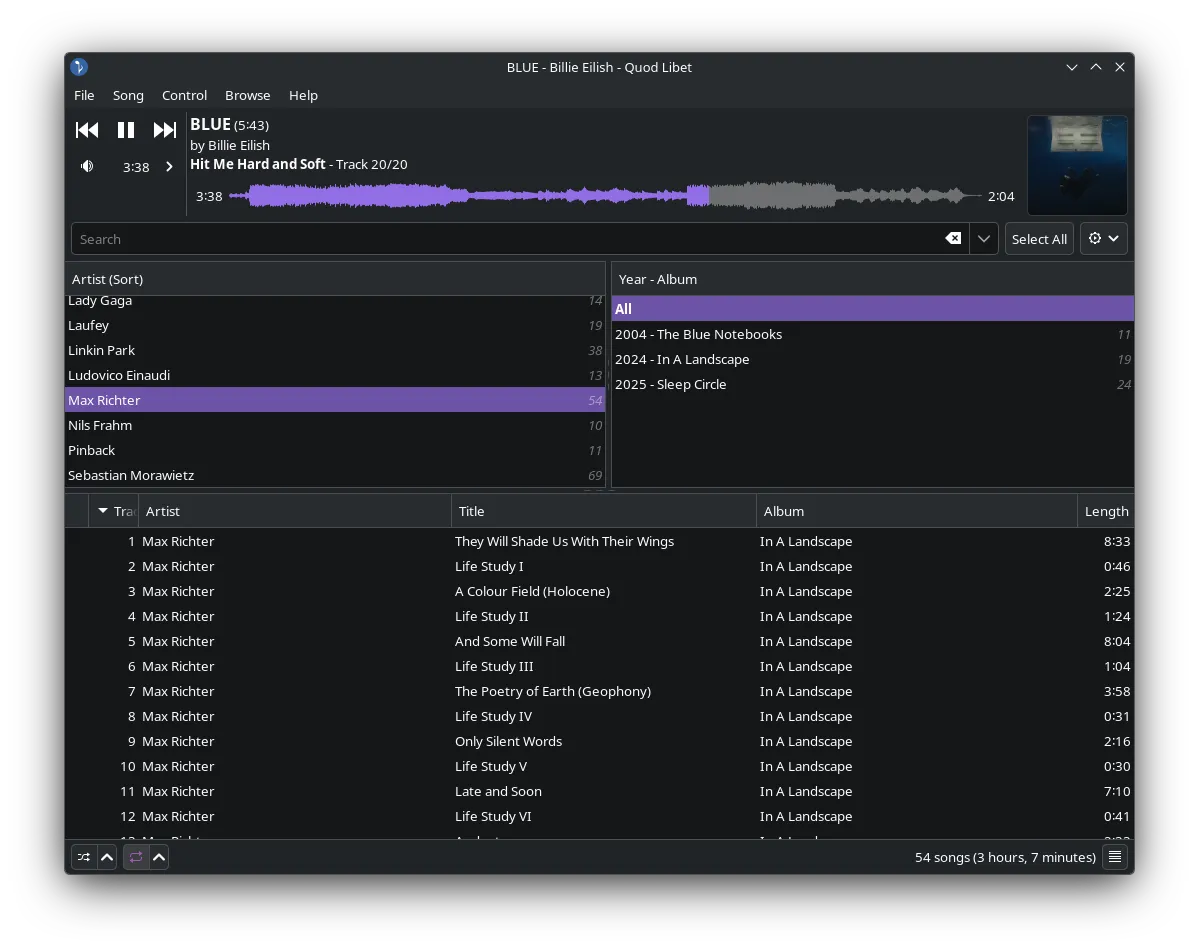
Task: Sort by the Artist column header
Action: pos(294,511)
